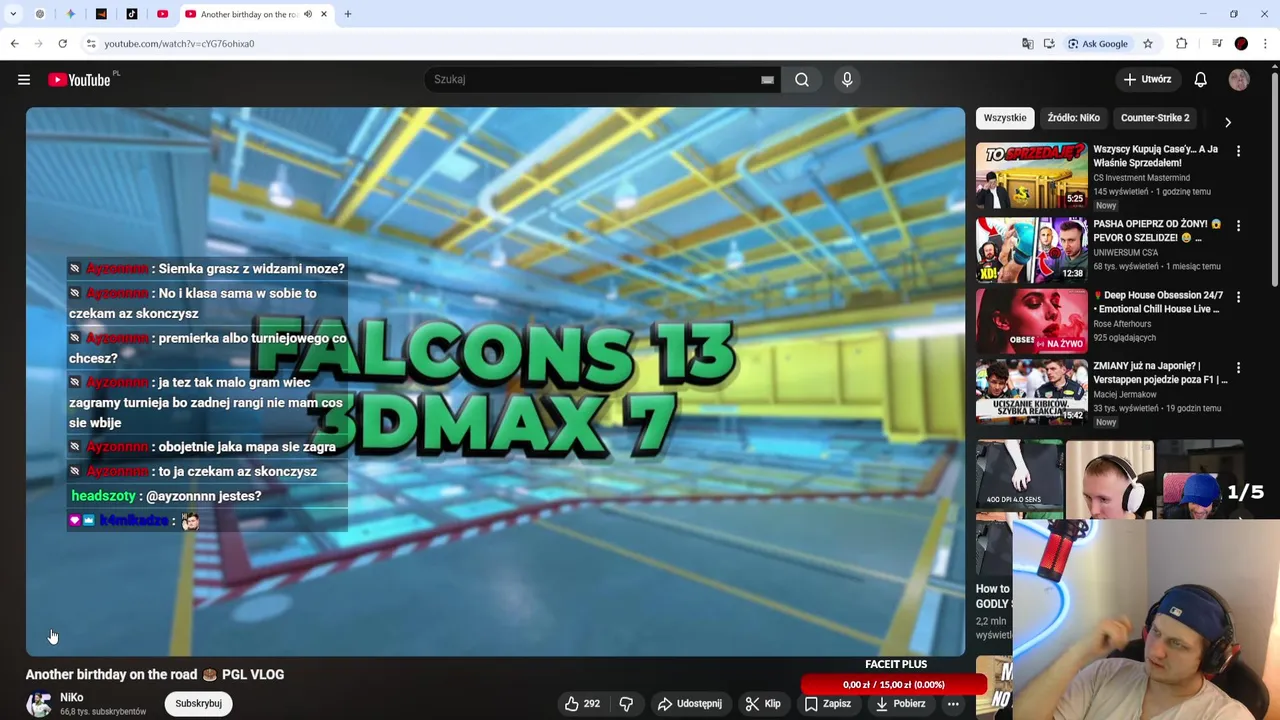Click the 'Pobierz' download button

point(900,704)
